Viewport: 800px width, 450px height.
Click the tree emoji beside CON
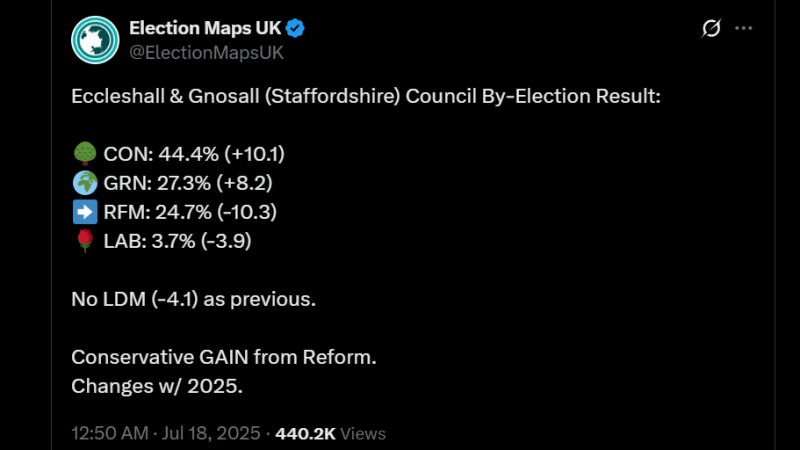84,154
